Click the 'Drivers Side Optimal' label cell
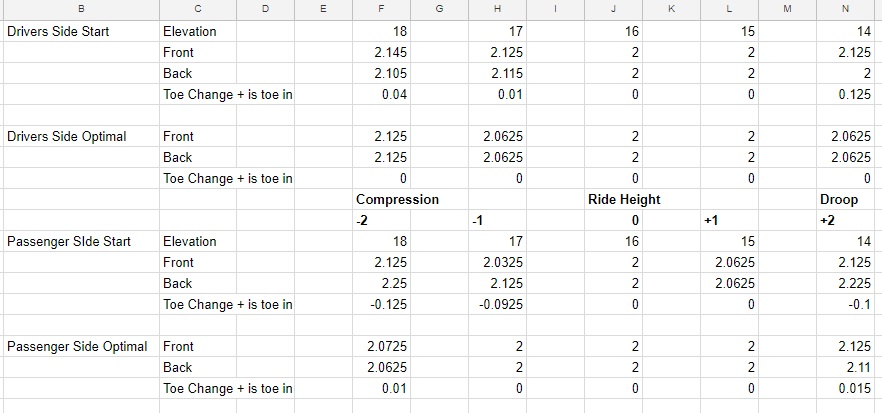This screenshot has width=882, height=413. click(x=67, y=136)
